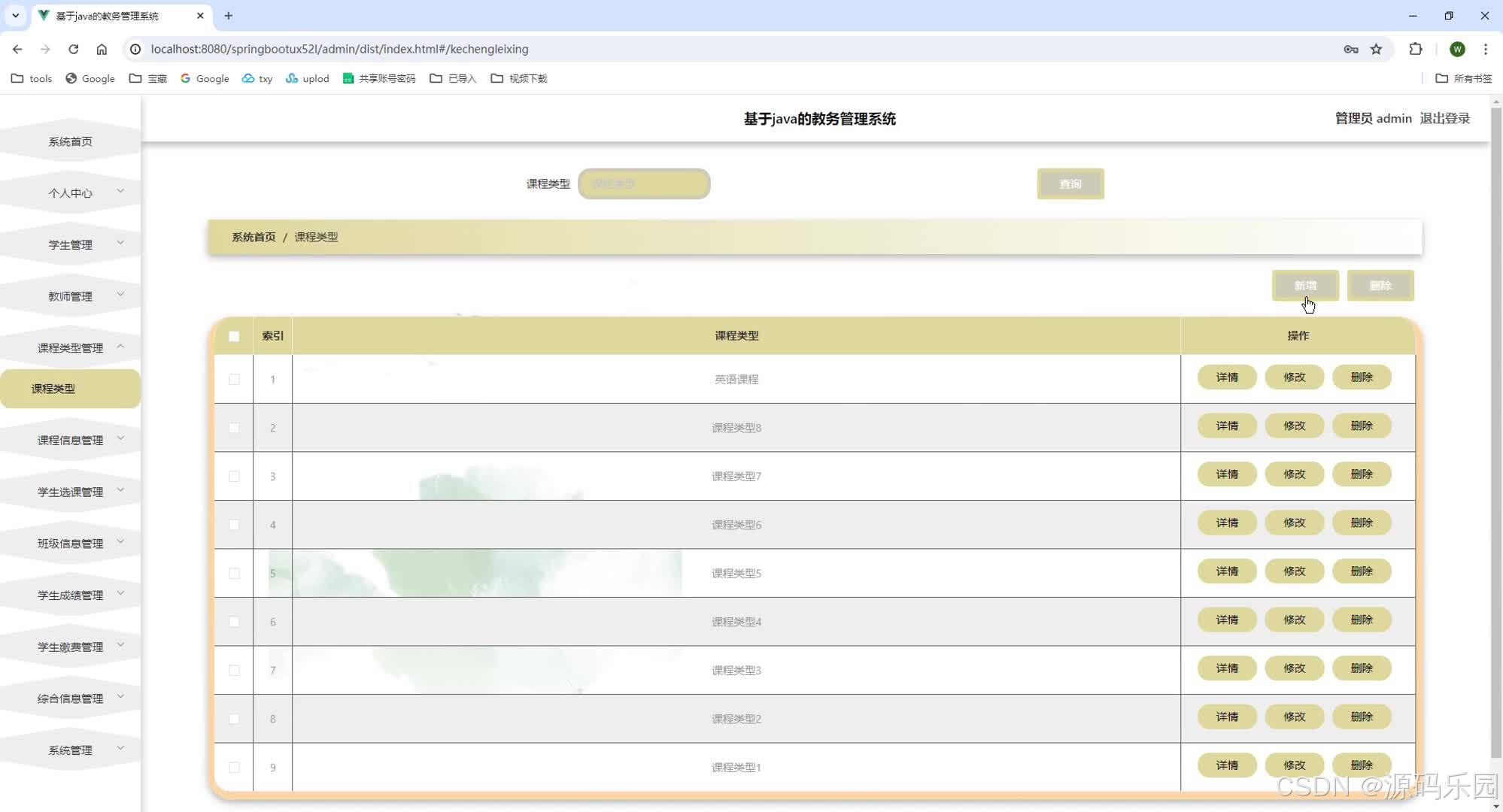Viewport: 1503px width, 812px height.
Task: Open the Chrome three-dot menu
Action: pos(1485,49)
